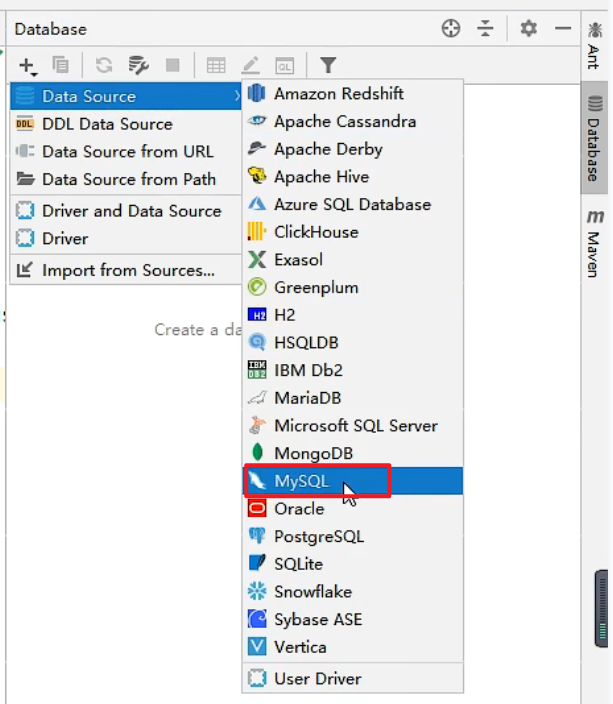This screenshot has height=704, width=613.
Task: Open the query console QL icon
Action: (285, 66)
